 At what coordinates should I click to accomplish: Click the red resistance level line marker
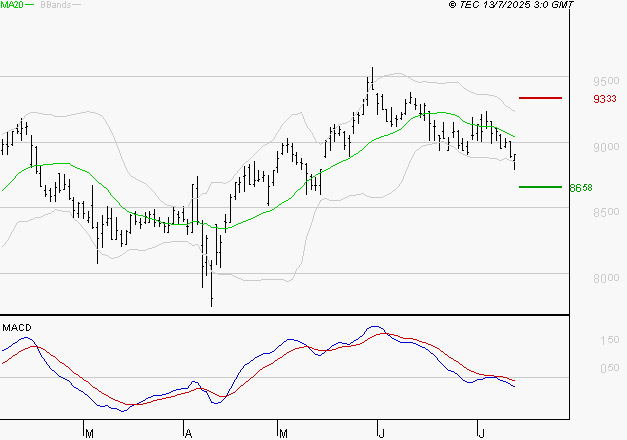point(540,98)
